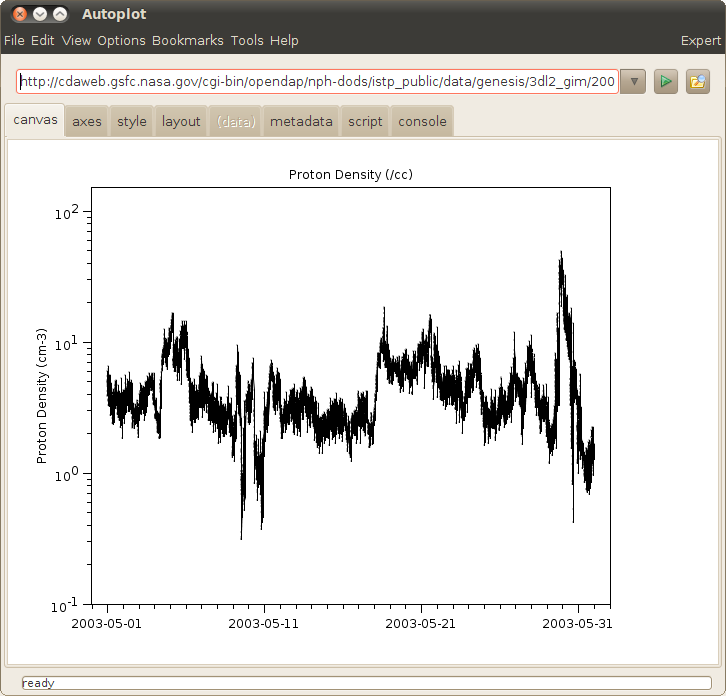The image size is (726, 696).
Task: Switch to the style tab
Action: coord(132,122)
